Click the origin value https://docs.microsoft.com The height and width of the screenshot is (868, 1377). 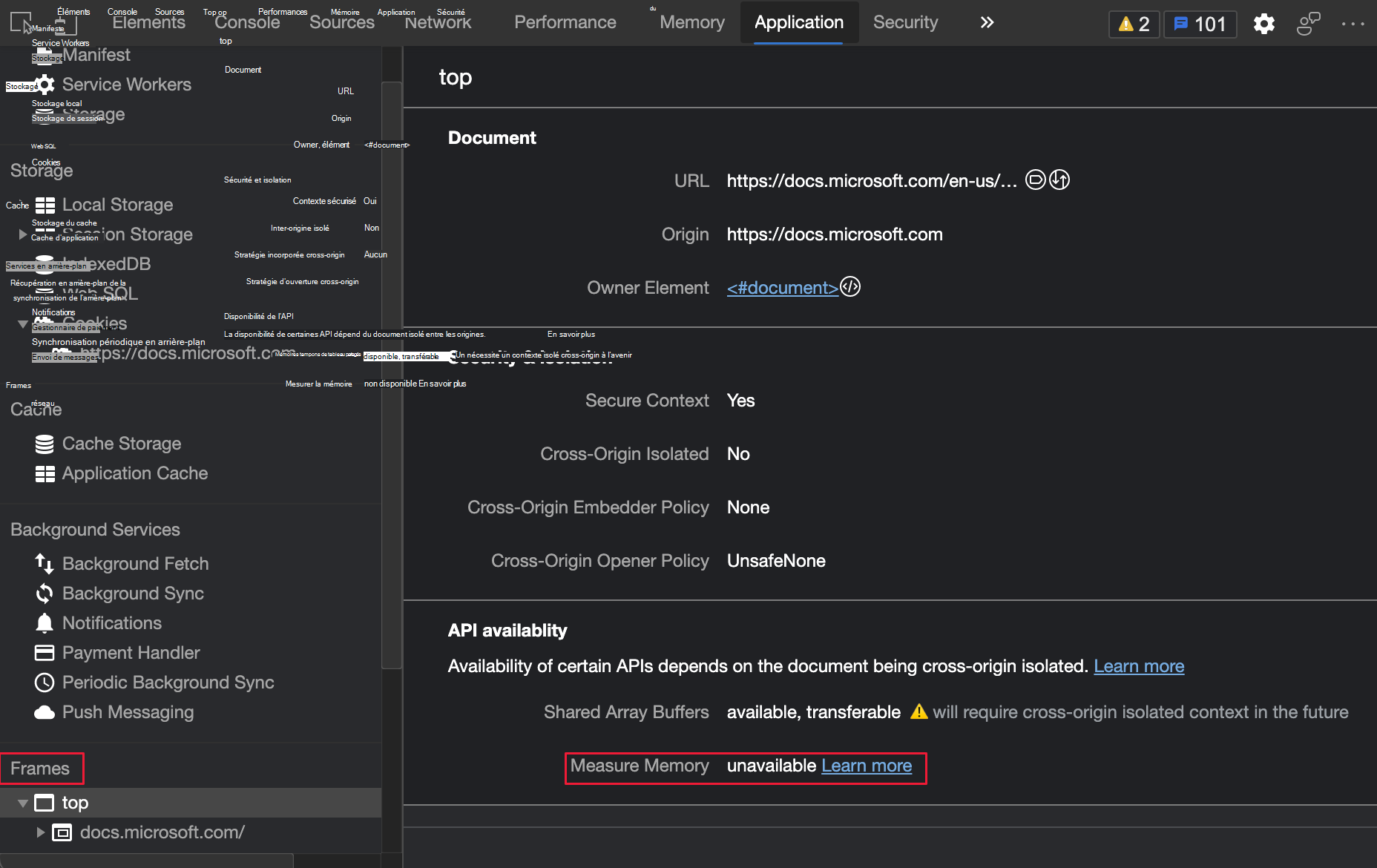pyautogui.click(x=835, y=234)
